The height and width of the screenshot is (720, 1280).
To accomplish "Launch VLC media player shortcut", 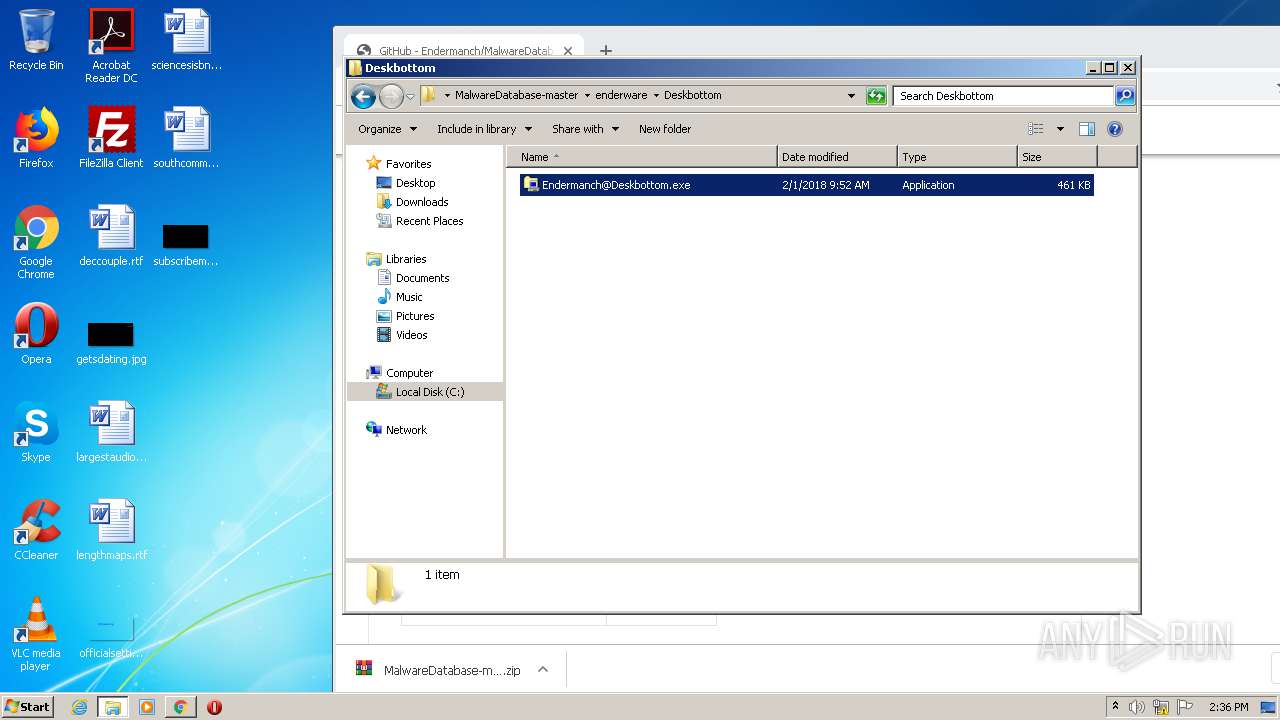I will tap(36, 634).
